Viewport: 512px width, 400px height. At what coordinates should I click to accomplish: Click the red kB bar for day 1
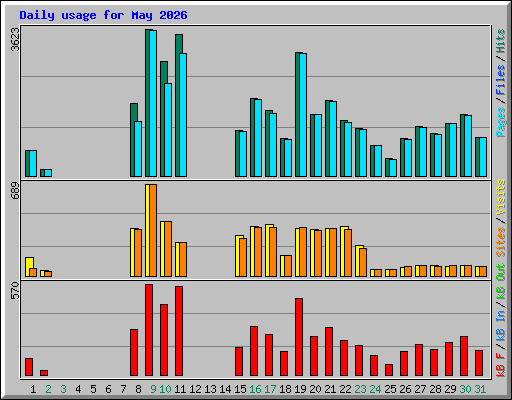tap(29, 367)
